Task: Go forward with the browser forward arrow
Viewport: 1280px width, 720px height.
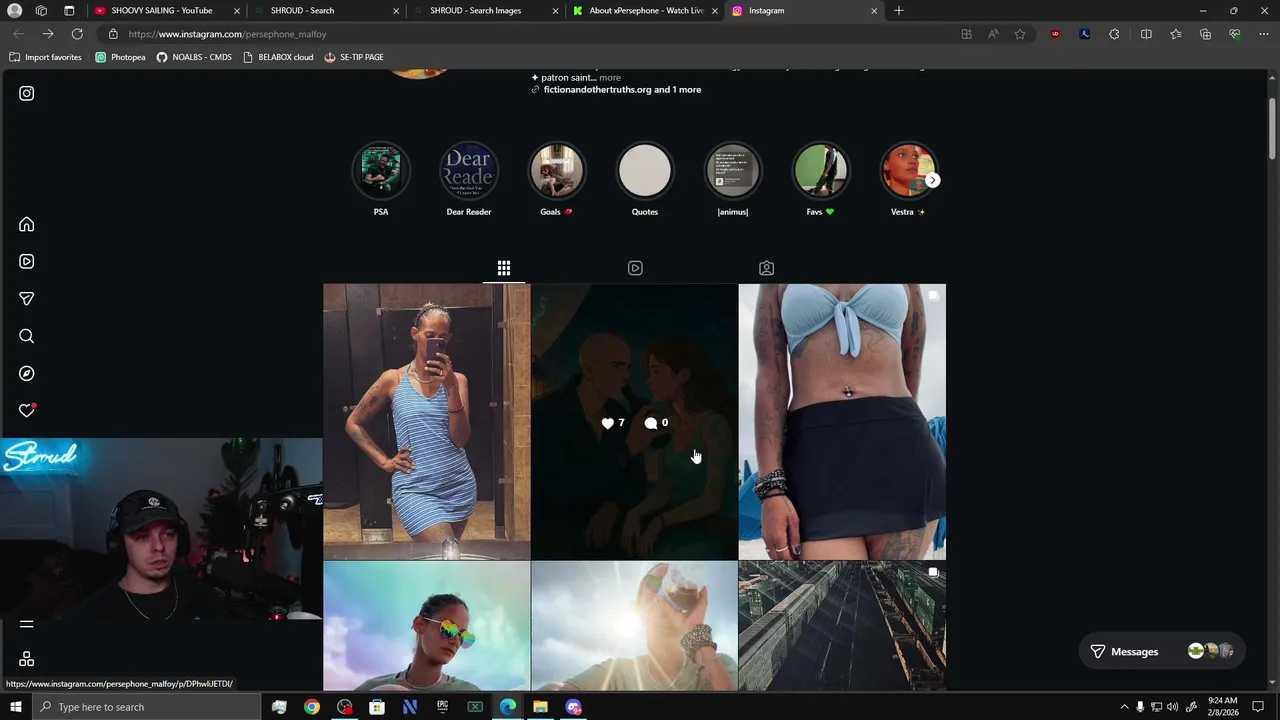Action: (x=47, y=34)
